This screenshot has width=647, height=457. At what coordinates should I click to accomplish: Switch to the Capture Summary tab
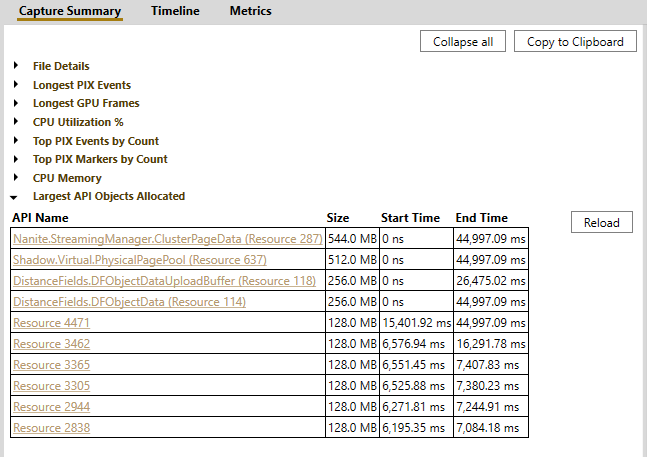70,11
